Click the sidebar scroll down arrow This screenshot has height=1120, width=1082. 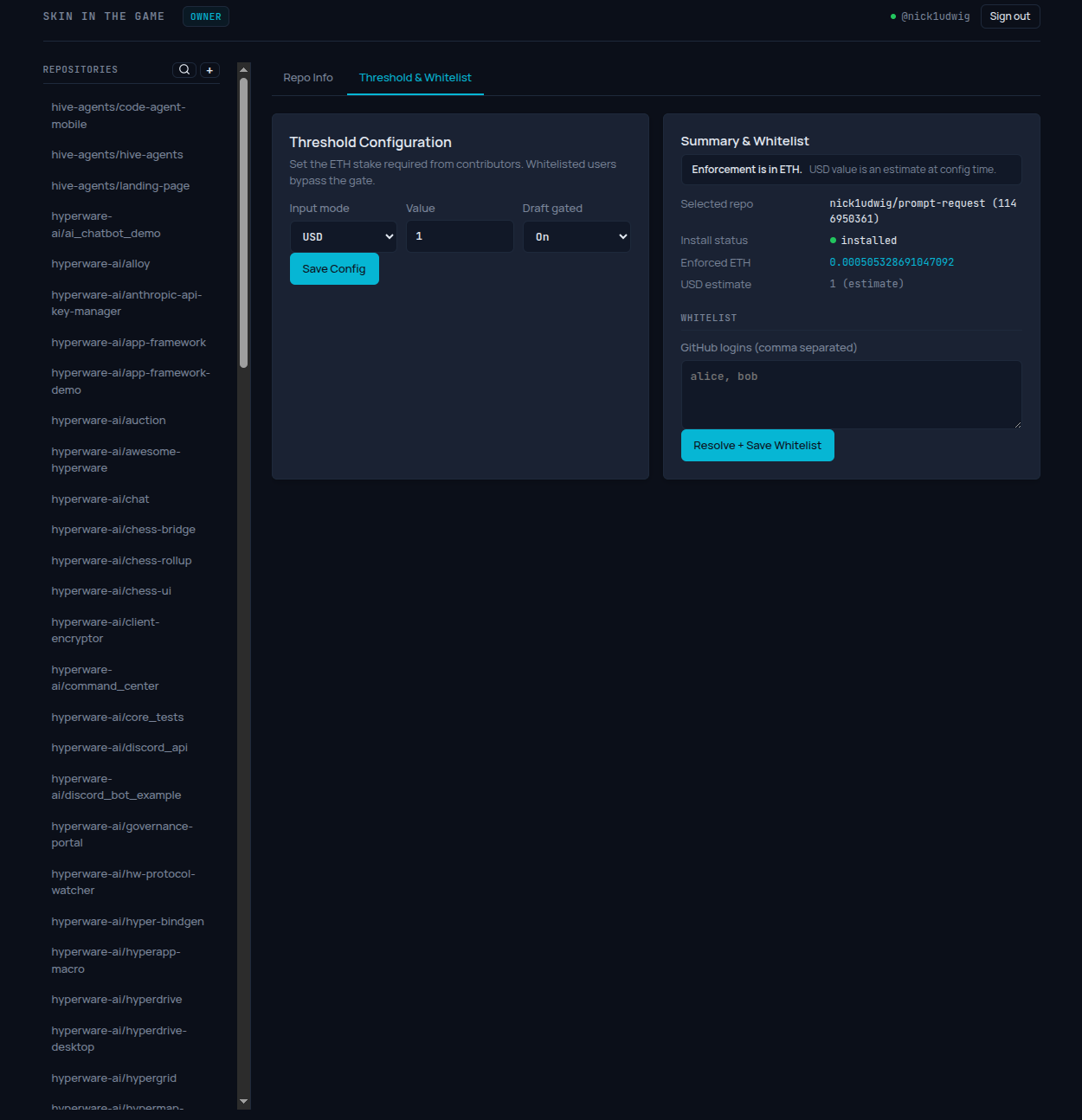click(243, 1102)
